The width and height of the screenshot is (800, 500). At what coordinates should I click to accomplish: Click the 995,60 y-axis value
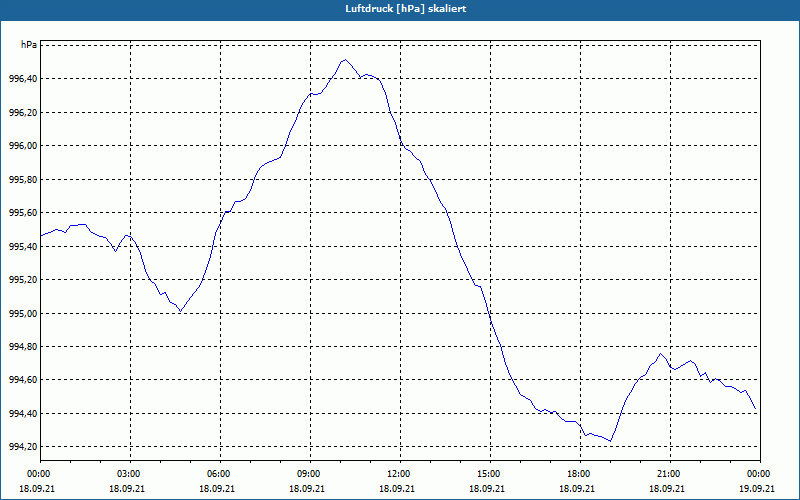click(23, 213)
